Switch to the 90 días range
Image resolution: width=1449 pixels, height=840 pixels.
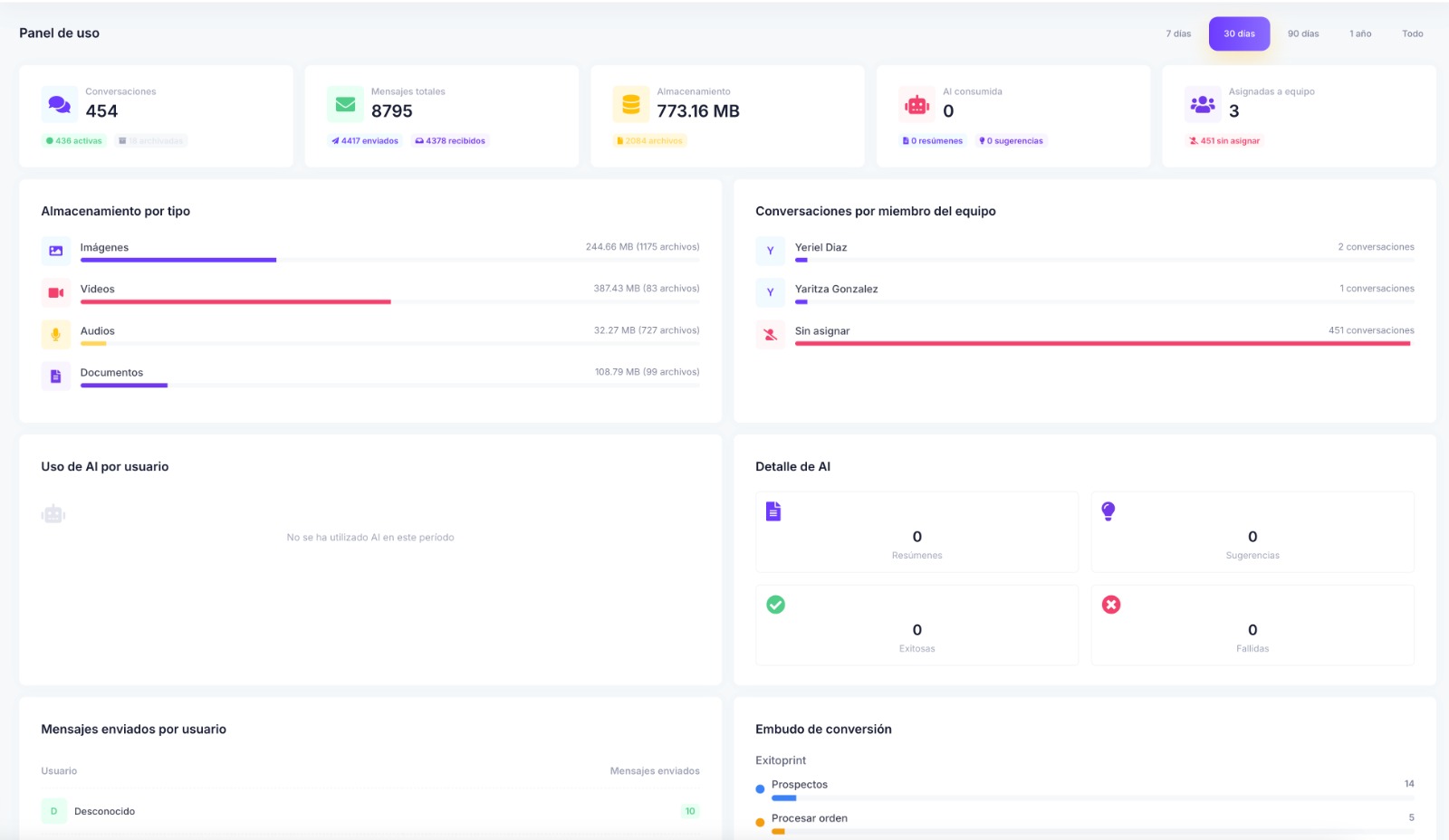(1303, 33)
